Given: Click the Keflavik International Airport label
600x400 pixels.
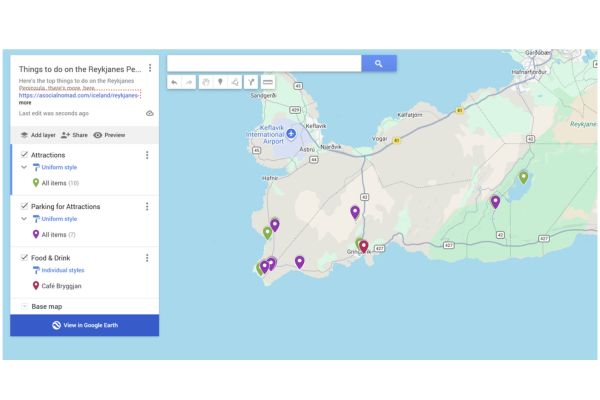Looking at the screenshot, I should tap(265, 134).
